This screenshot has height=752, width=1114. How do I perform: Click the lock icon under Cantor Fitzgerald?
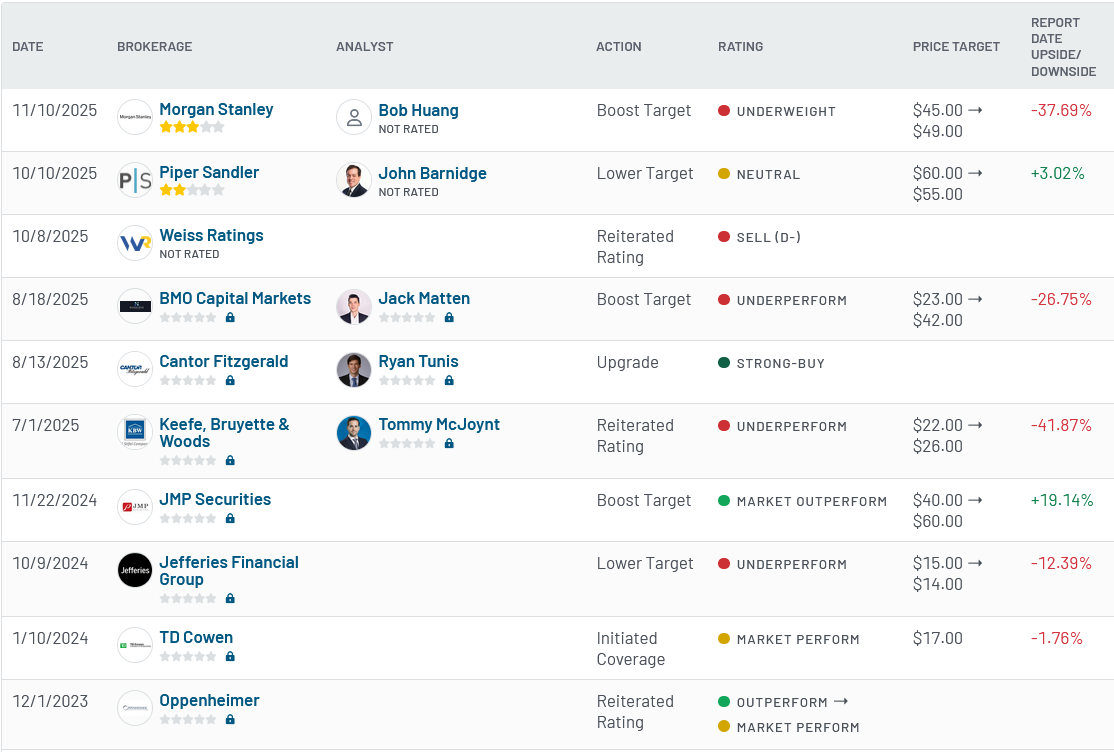[x=230, y=381]
